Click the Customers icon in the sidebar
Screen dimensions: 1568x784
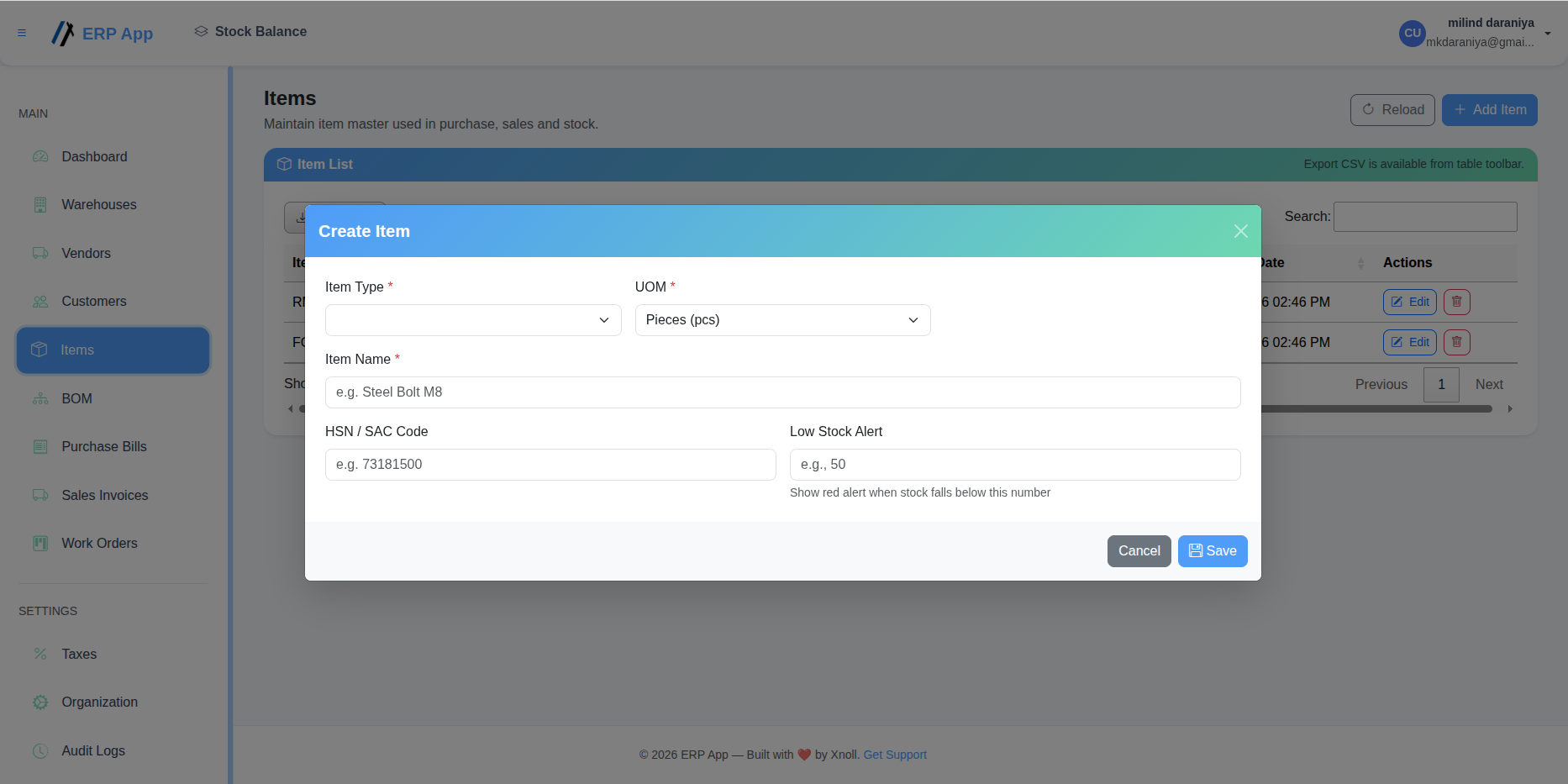[40, 301]
